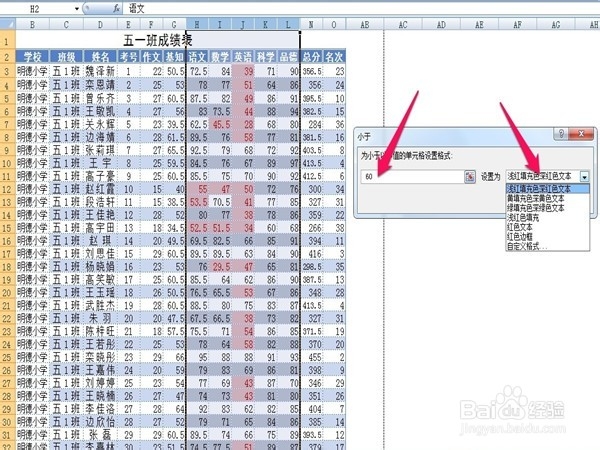Viewport: 600px width, 450px height.
Task: Click the 姓名 header cell
Action: [x=100, y=57]
